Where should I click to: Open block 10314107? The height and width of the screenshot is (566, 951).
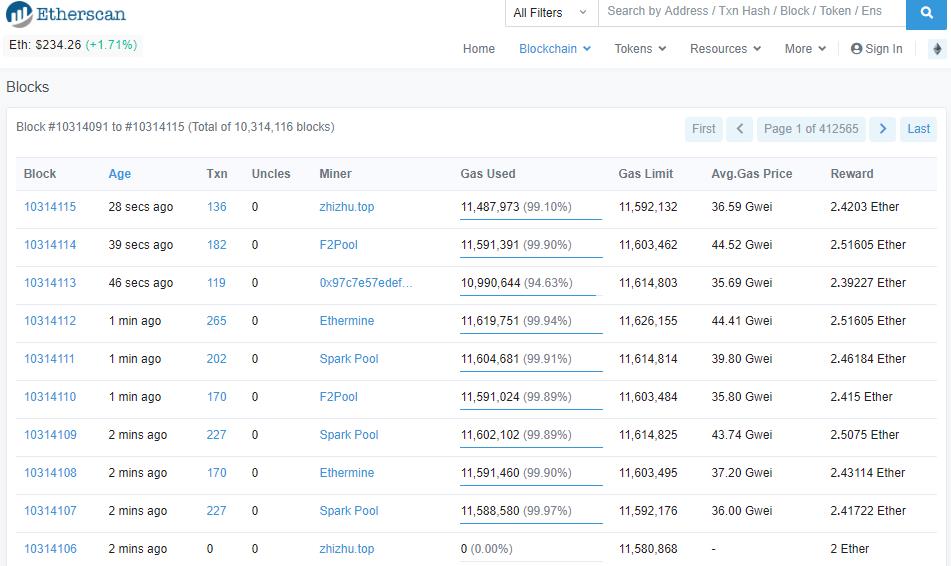pyautogui.click(x=50, y=511)
